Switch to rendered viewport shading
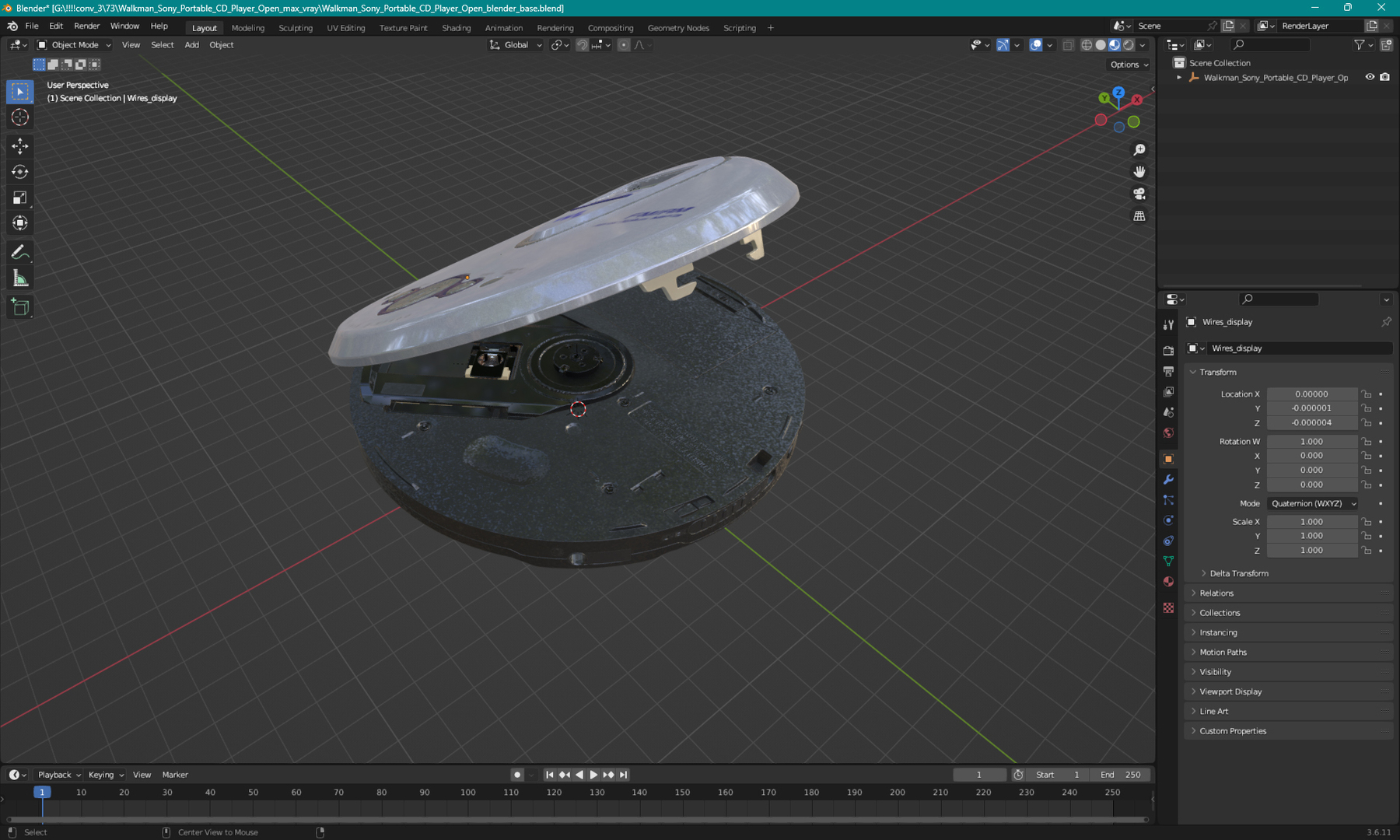Screen dimensions: 1400x840 (x=1129, y=45)
